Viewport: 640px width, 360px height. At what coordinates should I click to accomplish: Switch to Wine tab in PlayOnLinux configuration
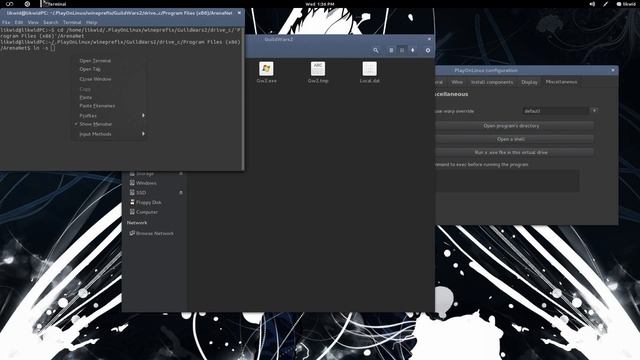tap(457, 82)
